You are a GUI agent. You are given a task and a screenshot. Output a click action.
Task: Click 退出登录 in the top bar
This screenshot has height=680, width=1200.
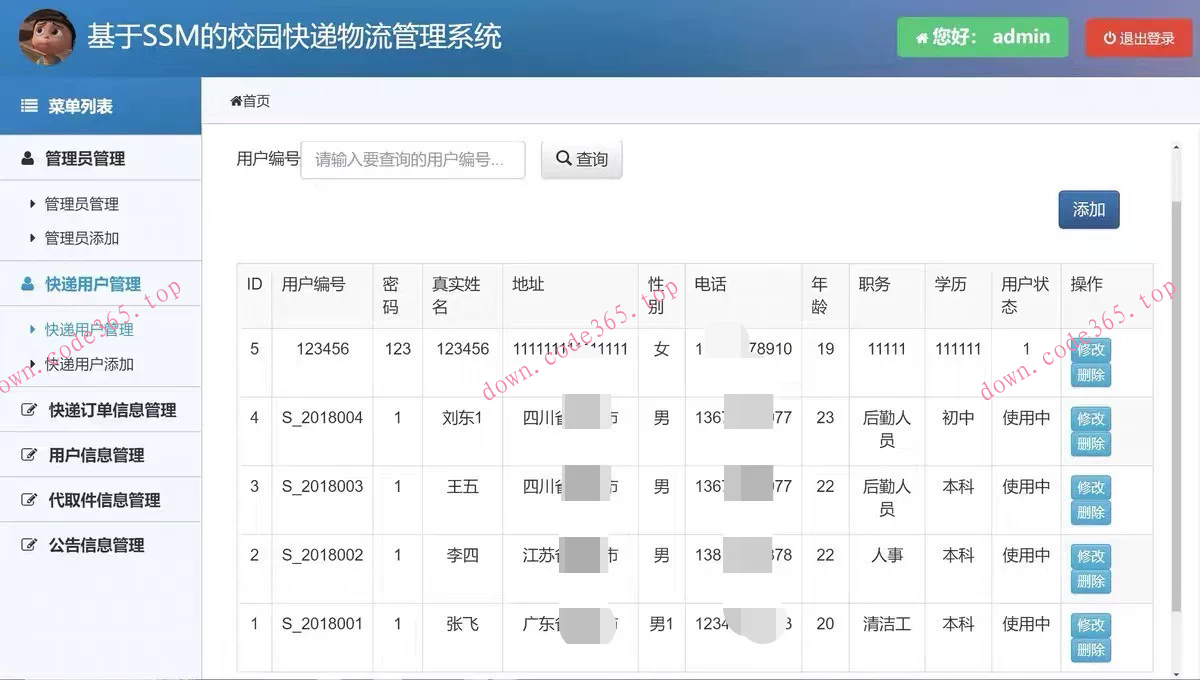point(1139,37)
